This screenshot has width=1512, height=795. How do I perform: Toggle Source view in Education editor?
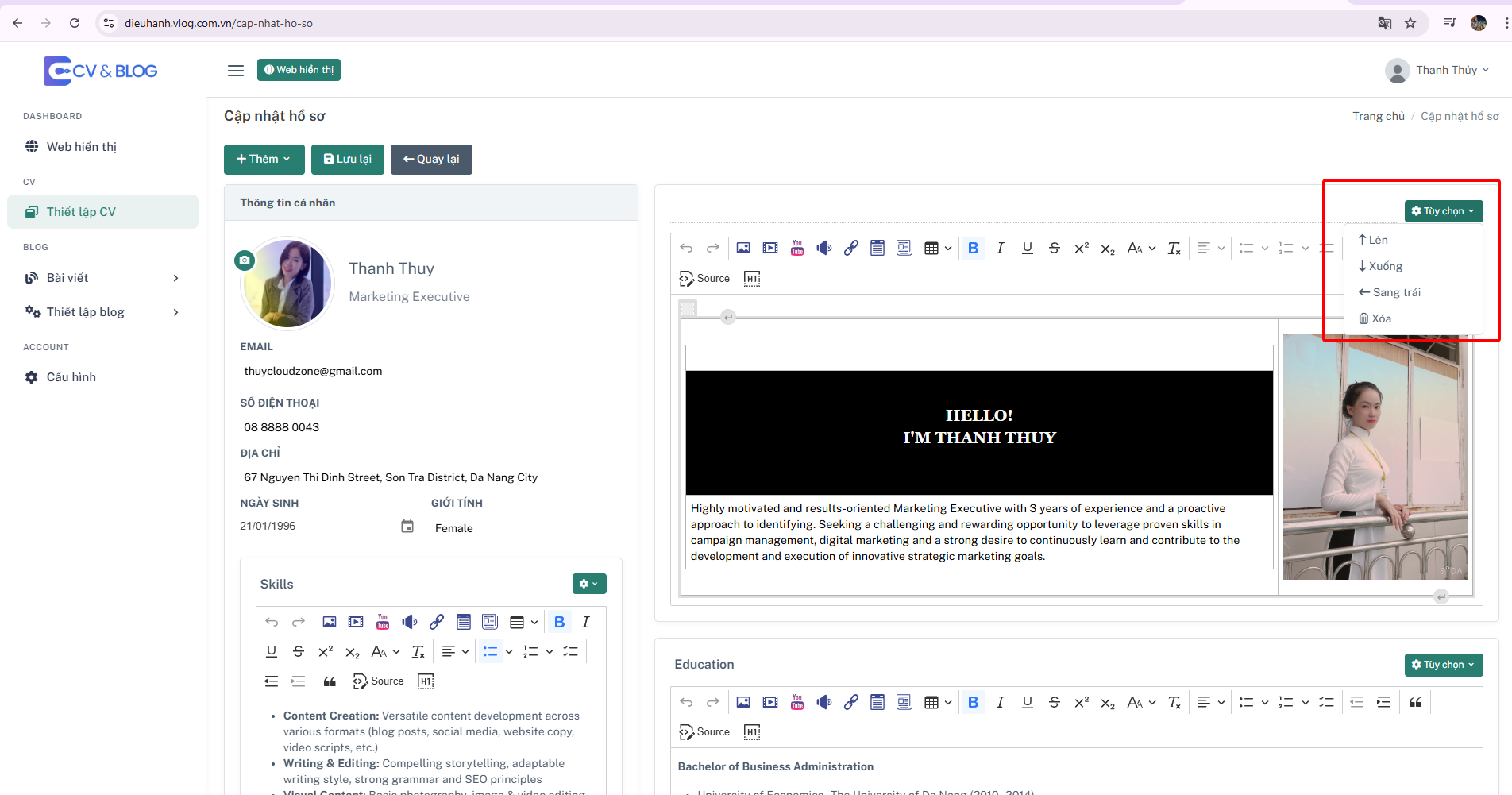point(704,732)
